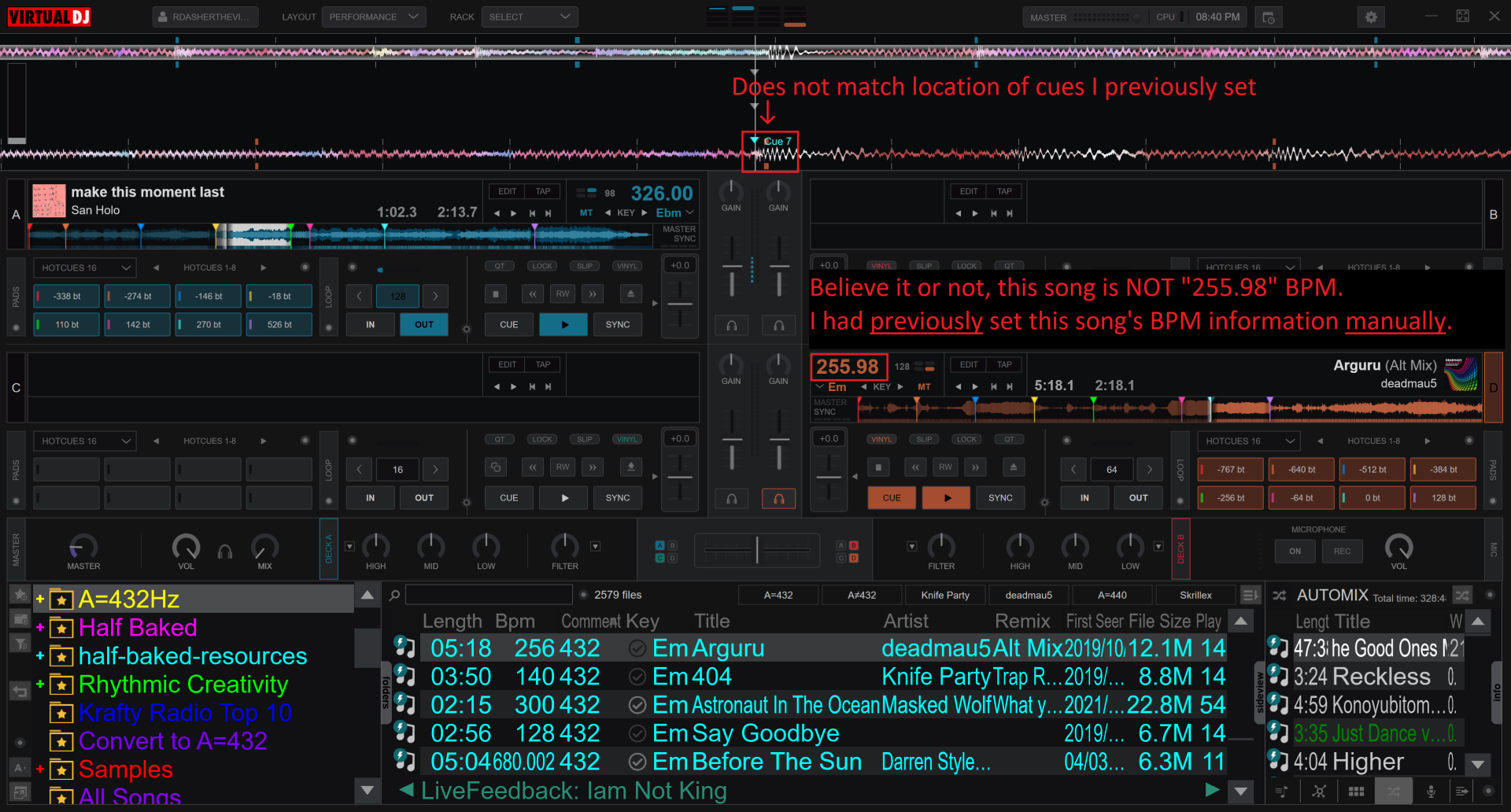Turn the microphone ON
This screenshot has width=1511, height=812.
tap(1295, 552)
